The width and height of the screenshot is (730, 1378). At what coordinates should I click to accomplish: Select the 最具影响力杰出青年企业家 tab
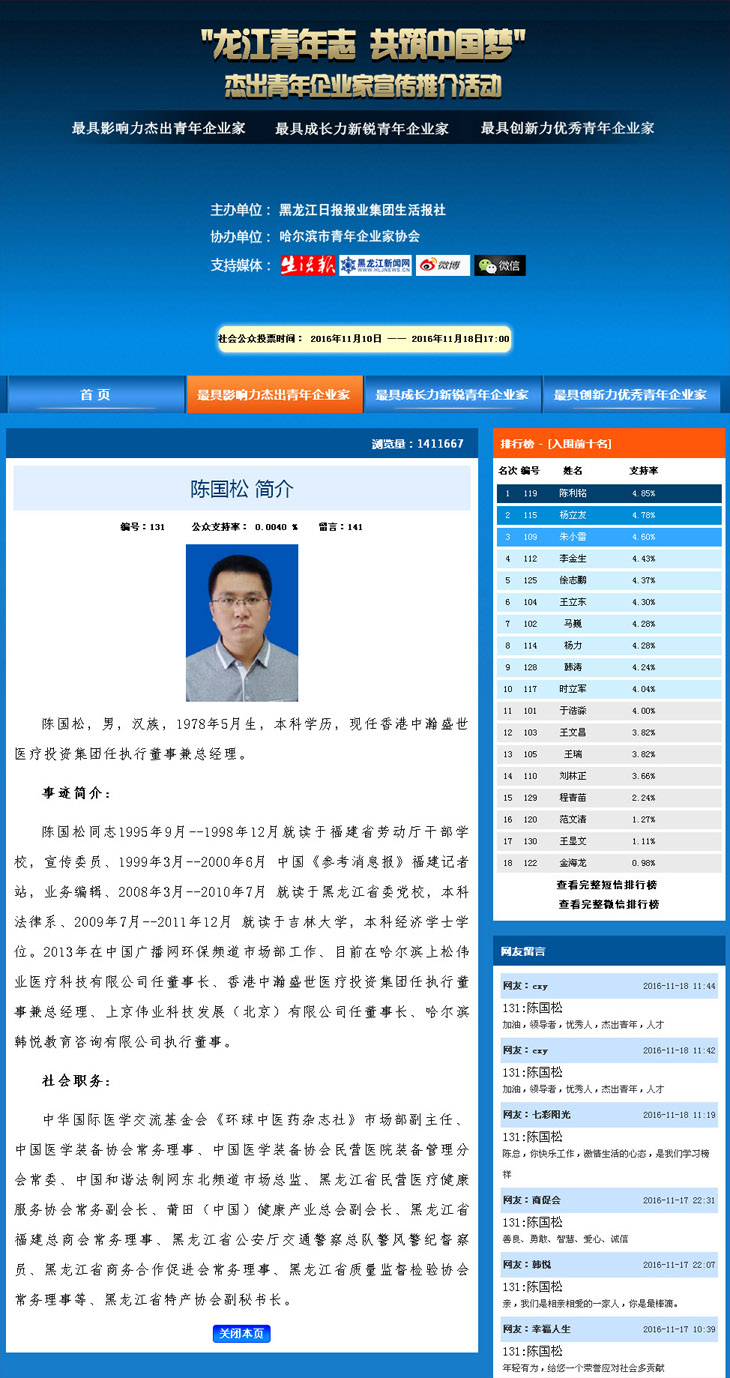pyautogui.click(x=274, y=395)
